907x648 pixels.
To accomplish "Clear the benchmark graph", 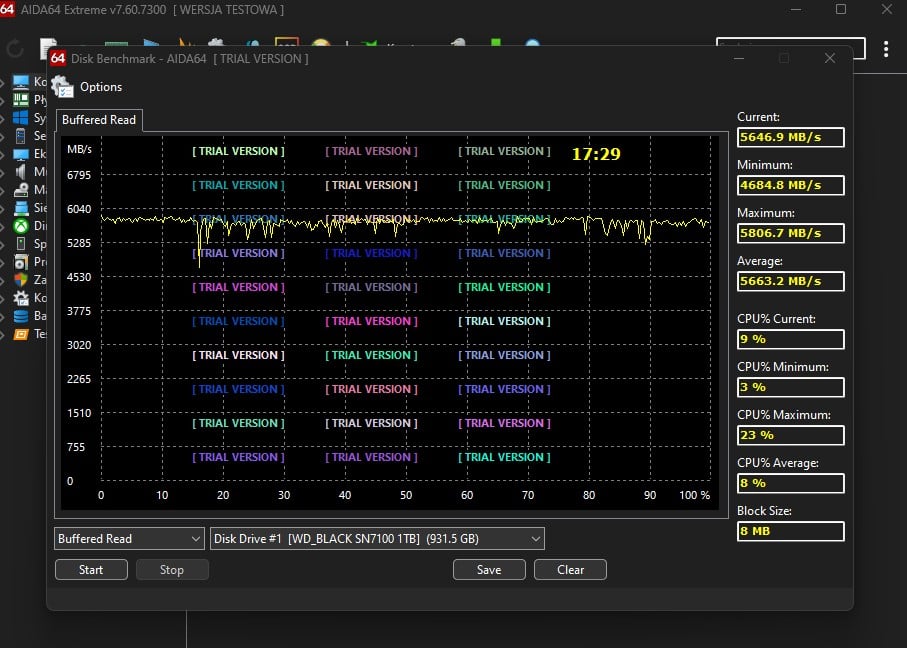I will (x=570, y=570).
